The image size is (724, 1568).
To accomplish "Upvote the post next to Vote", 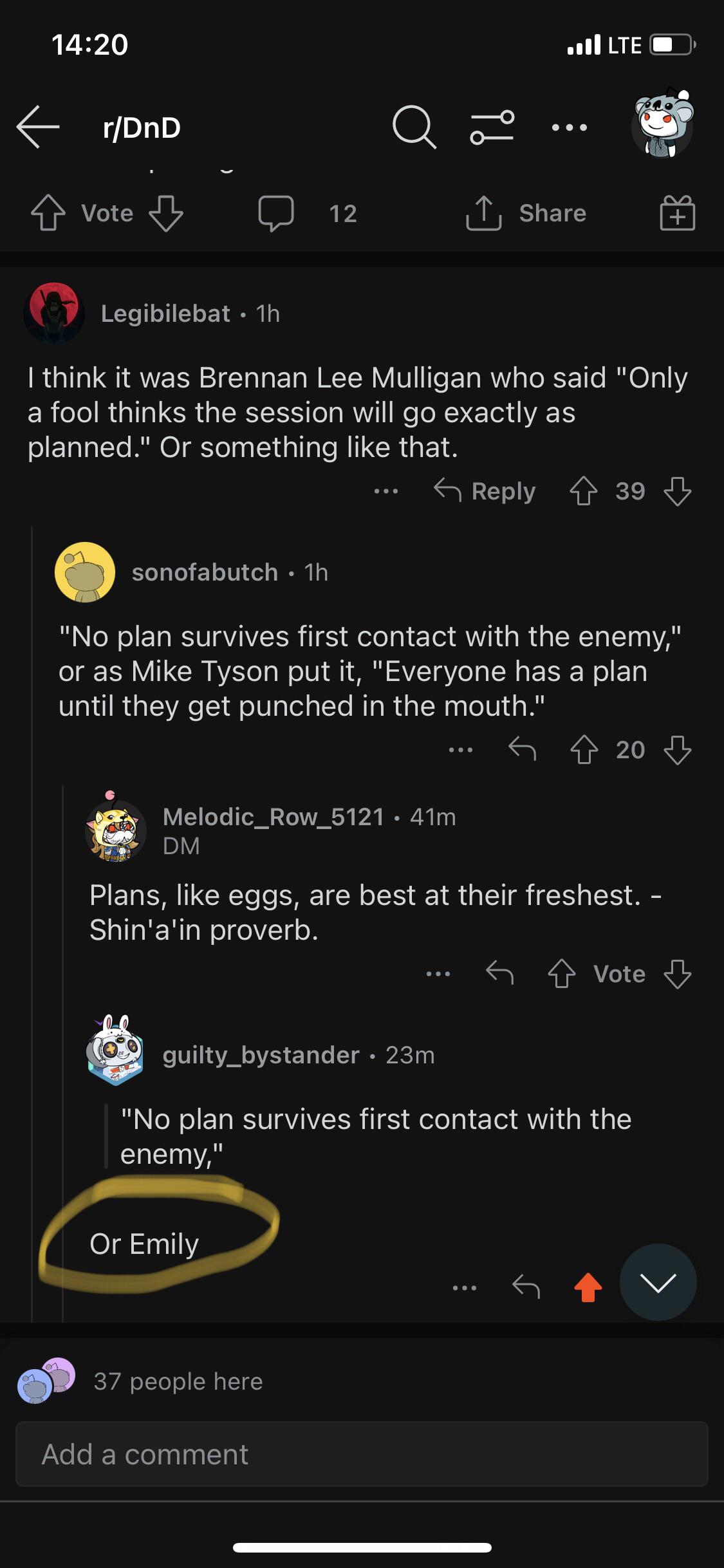I will pyautogui.click(x=48, y=214).
